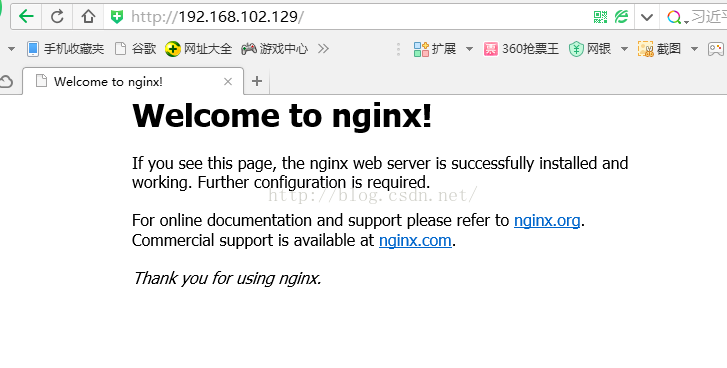Click the game controller extension icon
The width and height of the screenshot is (727, 368).
(715, 49)
